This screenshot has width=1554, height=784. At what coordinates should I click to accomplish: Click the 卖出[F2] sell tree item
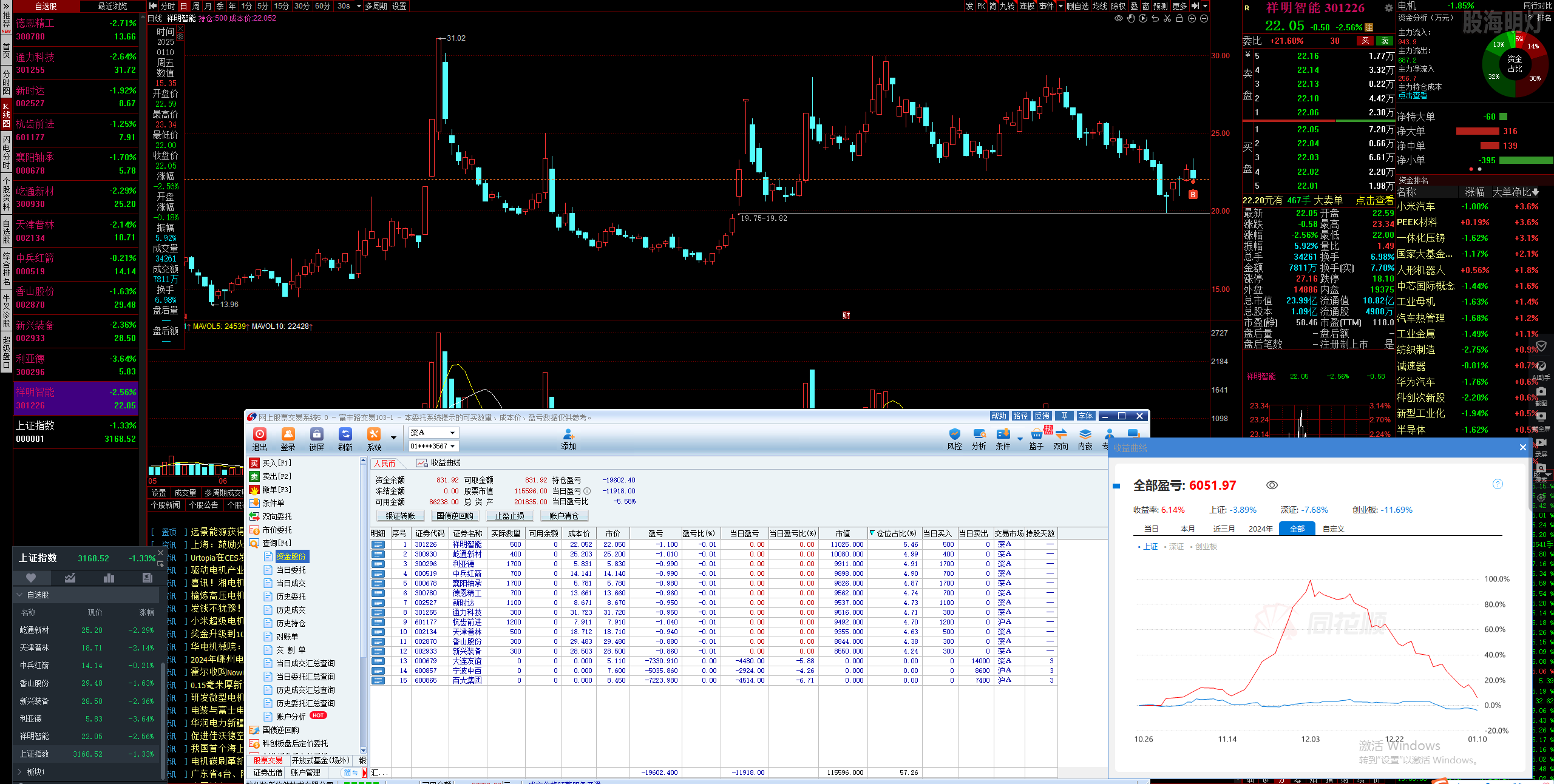pyautogui.click(x=270, y=476)
